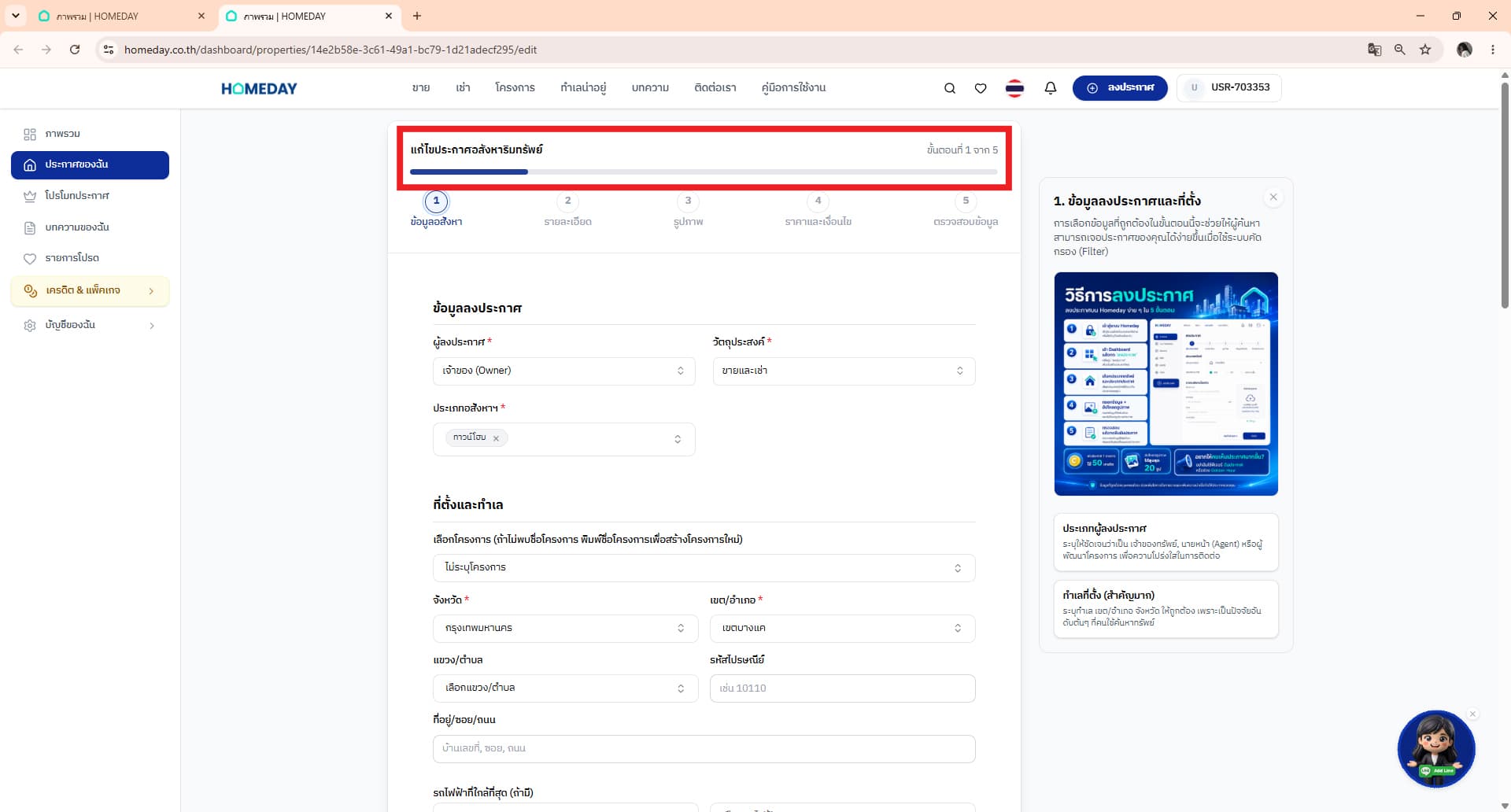Open ภาพรวม overview in sidebar

pos(90,134)
